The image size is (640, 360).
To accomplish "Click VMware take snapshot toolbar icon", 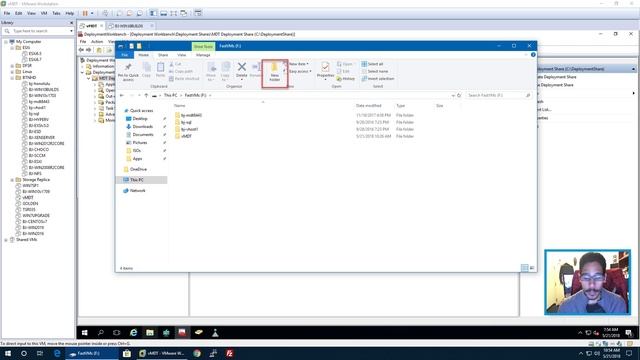I will (x=119, y=13).
